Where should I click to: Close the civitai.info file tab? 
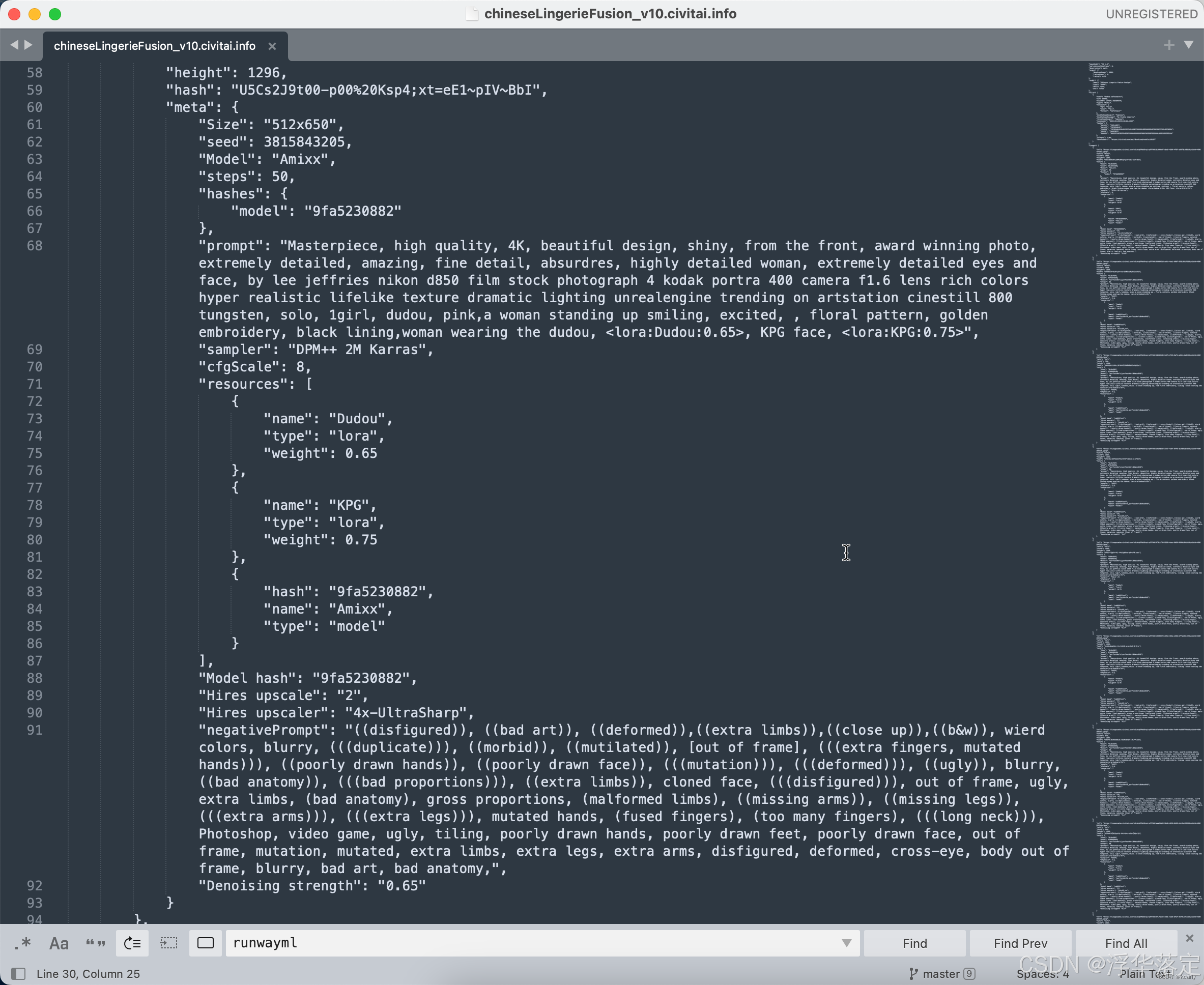[272, 46]
